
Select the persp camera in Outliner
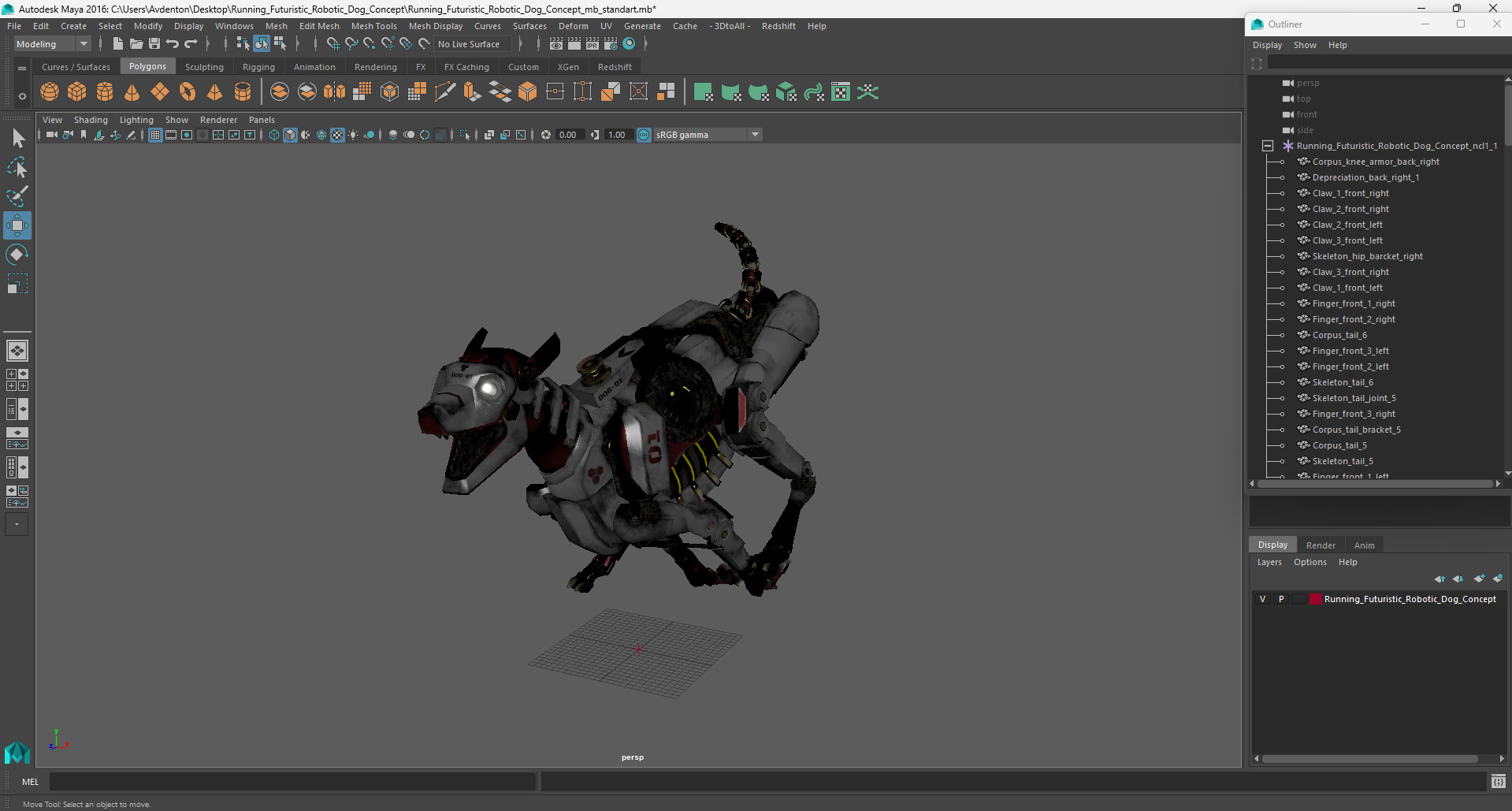[x=1307, y=83]
